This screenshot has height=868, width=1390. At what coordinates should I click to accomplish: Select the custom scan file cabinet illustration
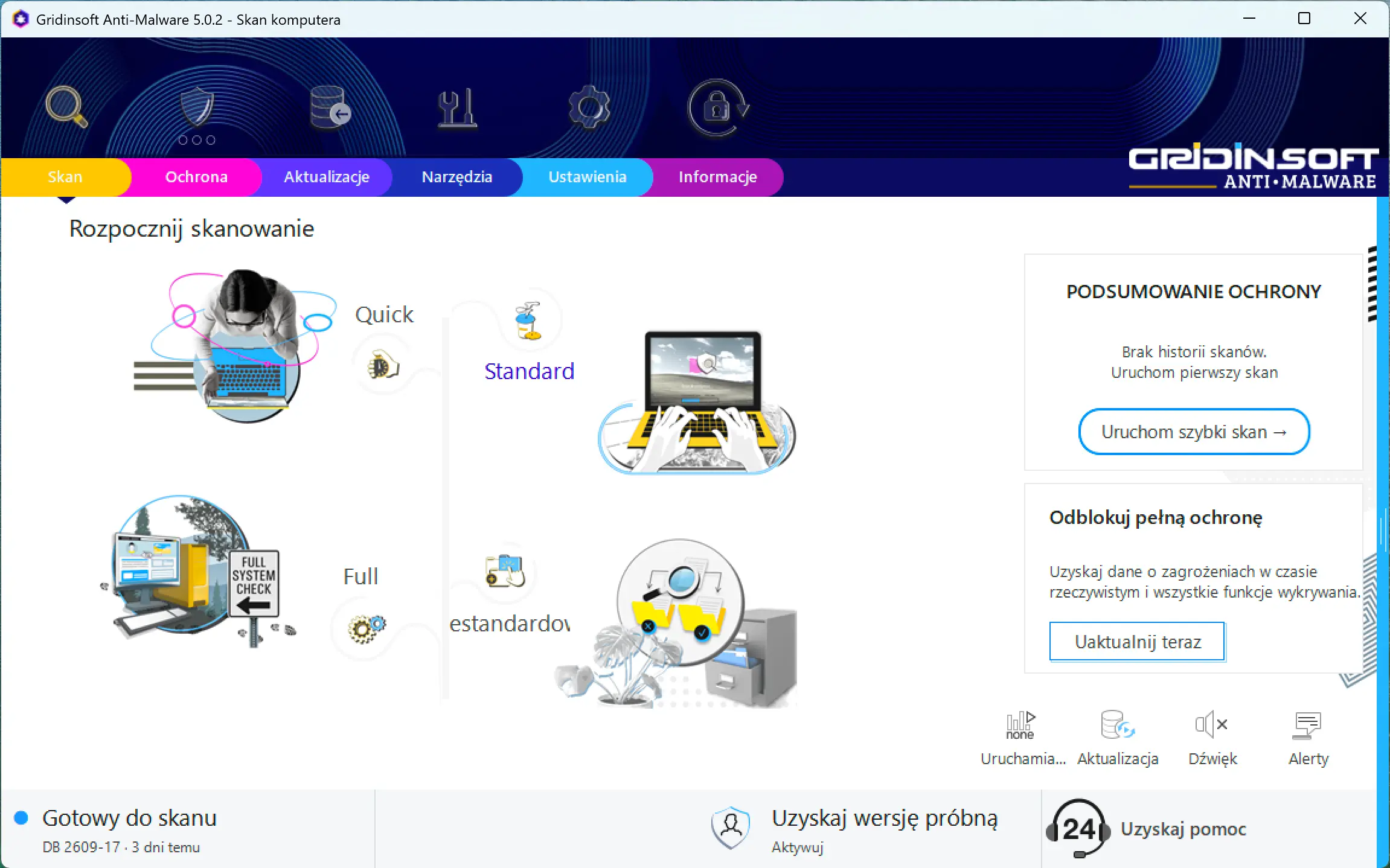676,624
